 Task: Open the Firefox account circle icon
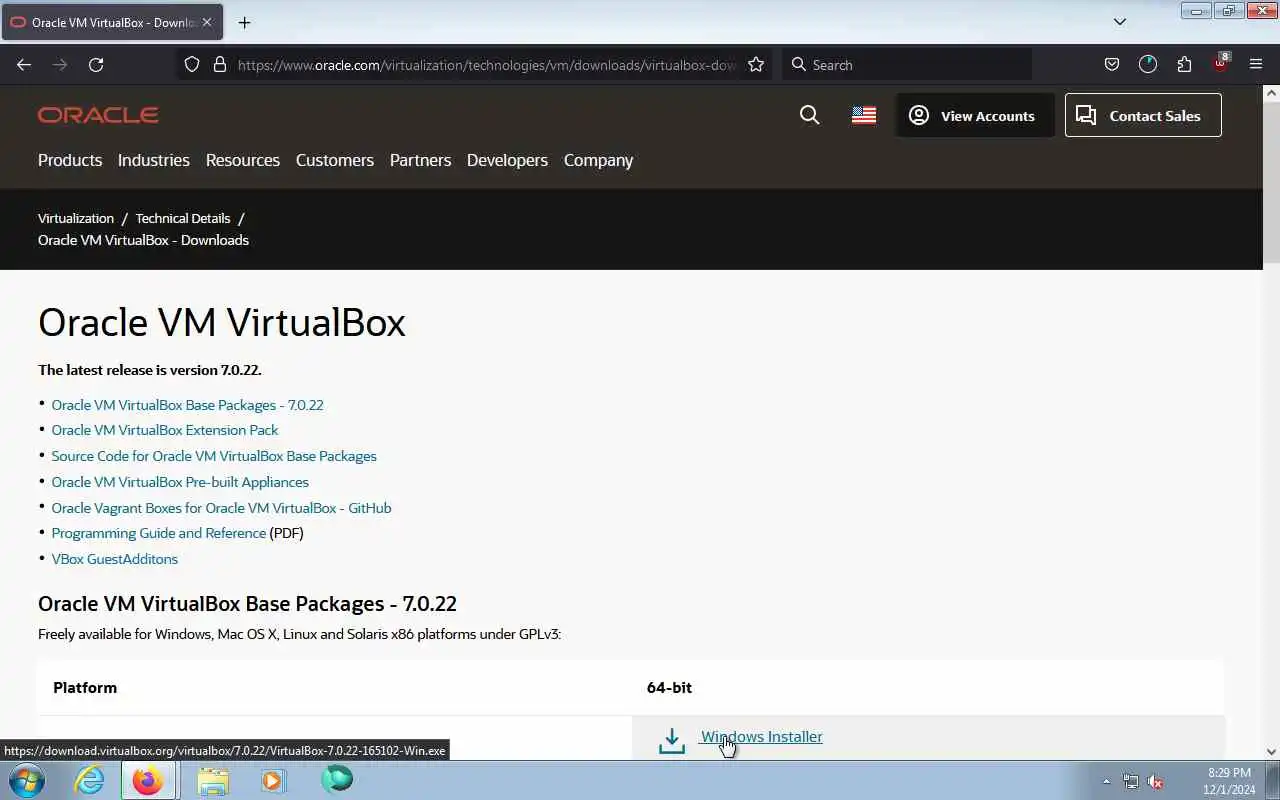point(1148,64)
